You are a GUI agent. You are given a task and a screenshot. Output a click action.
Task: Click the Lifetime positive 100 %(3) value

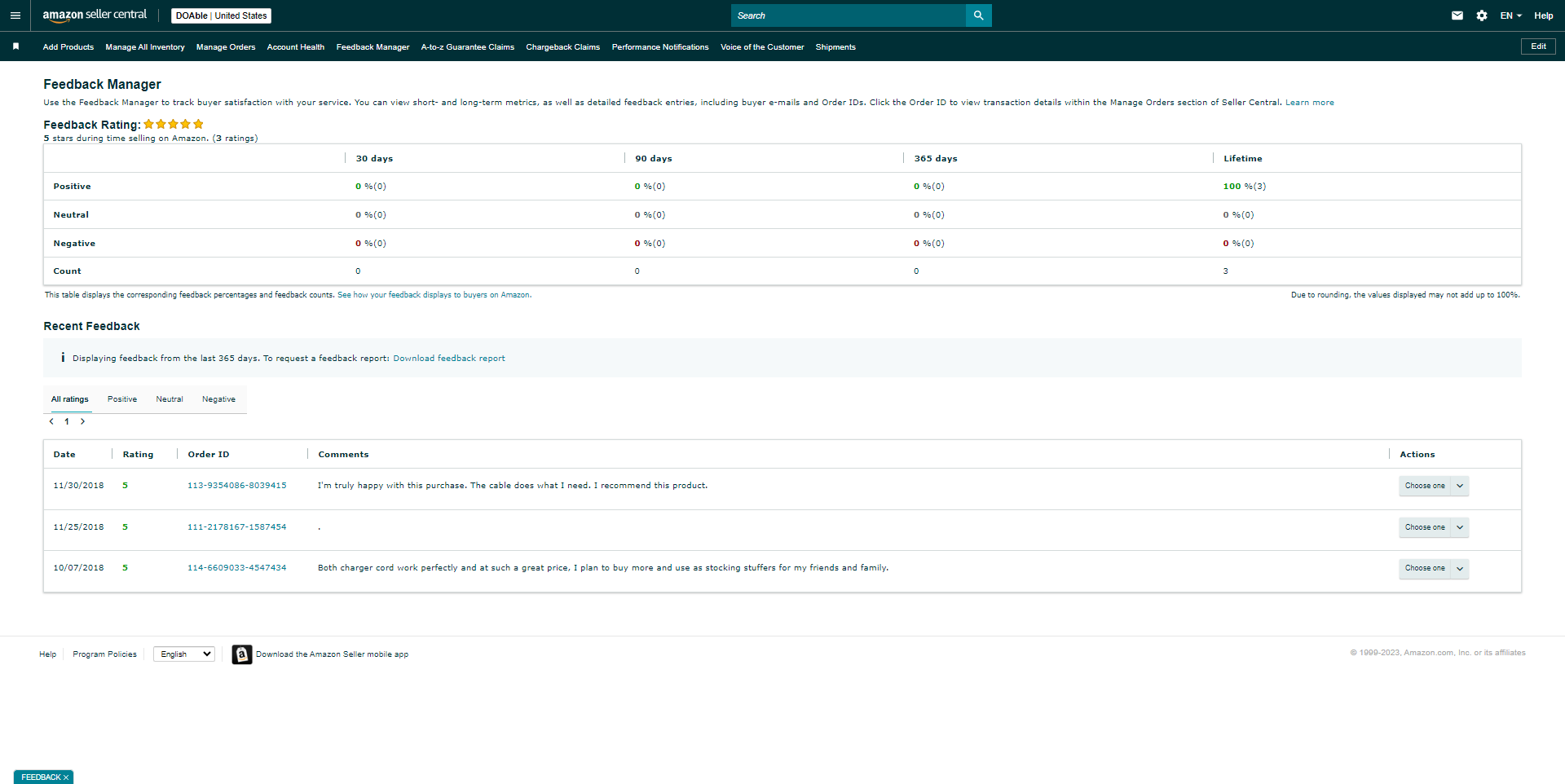click(1245, 187)
